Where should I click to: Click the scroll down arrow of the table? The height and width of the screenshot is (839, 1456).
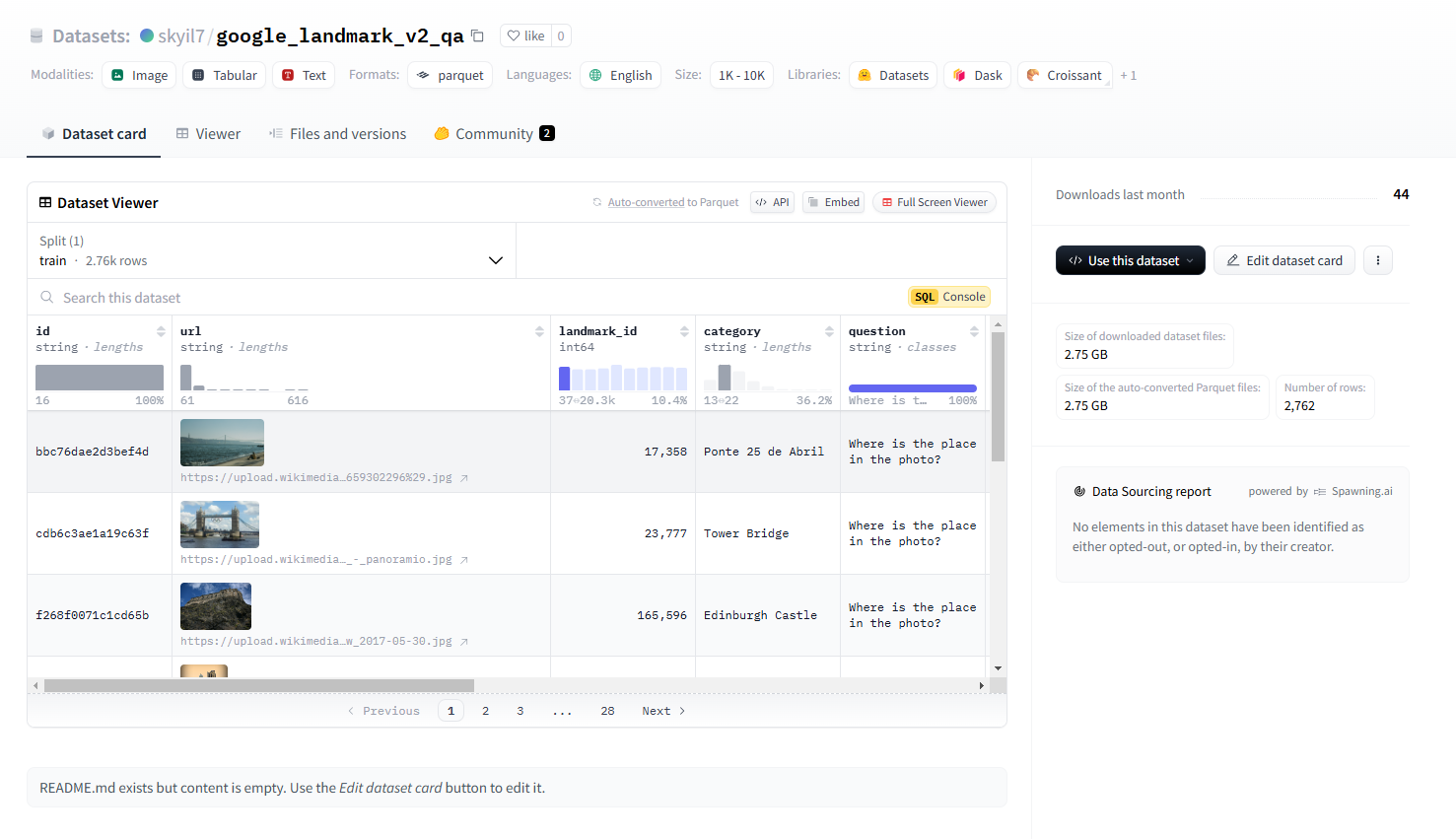point(998,668)
